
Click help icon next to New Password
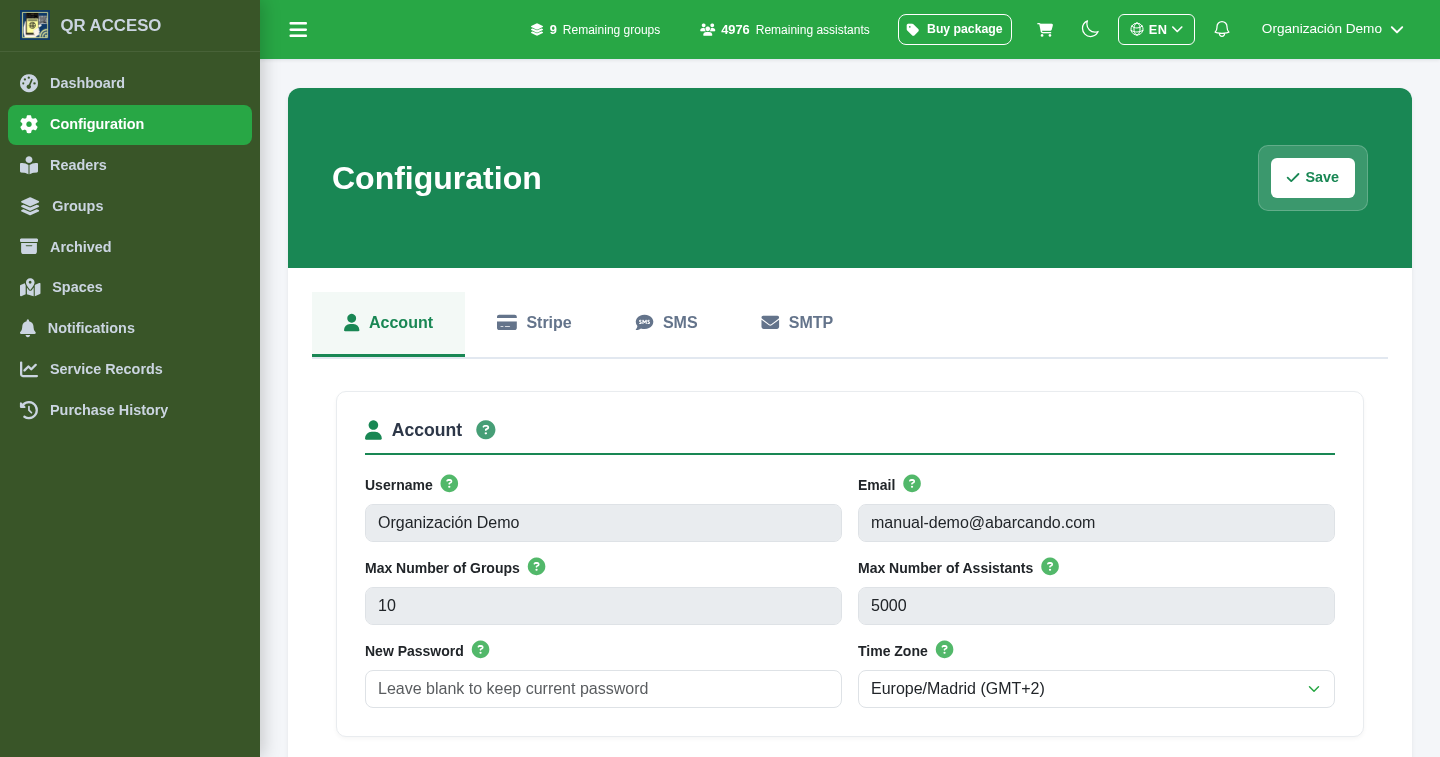(480, 649)
